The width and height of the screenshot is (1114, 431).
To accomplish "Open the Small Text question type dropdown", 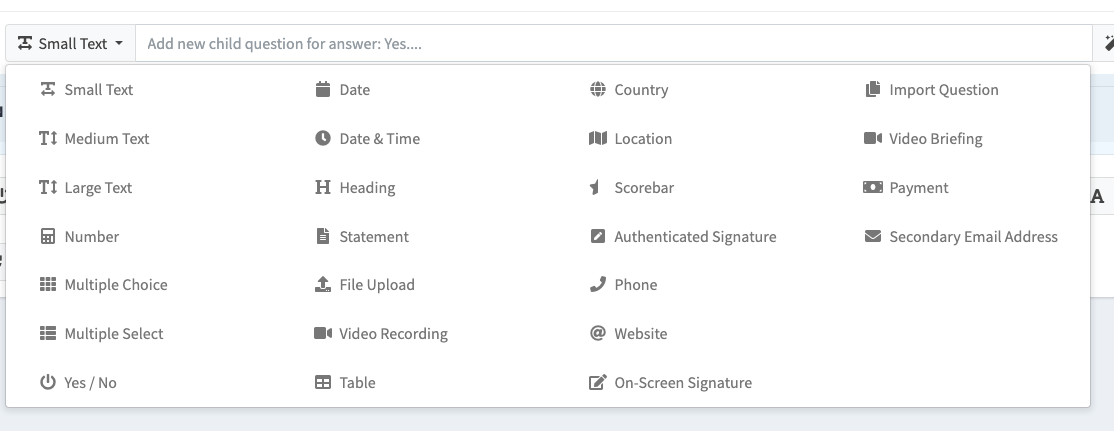I will (70, 44).
